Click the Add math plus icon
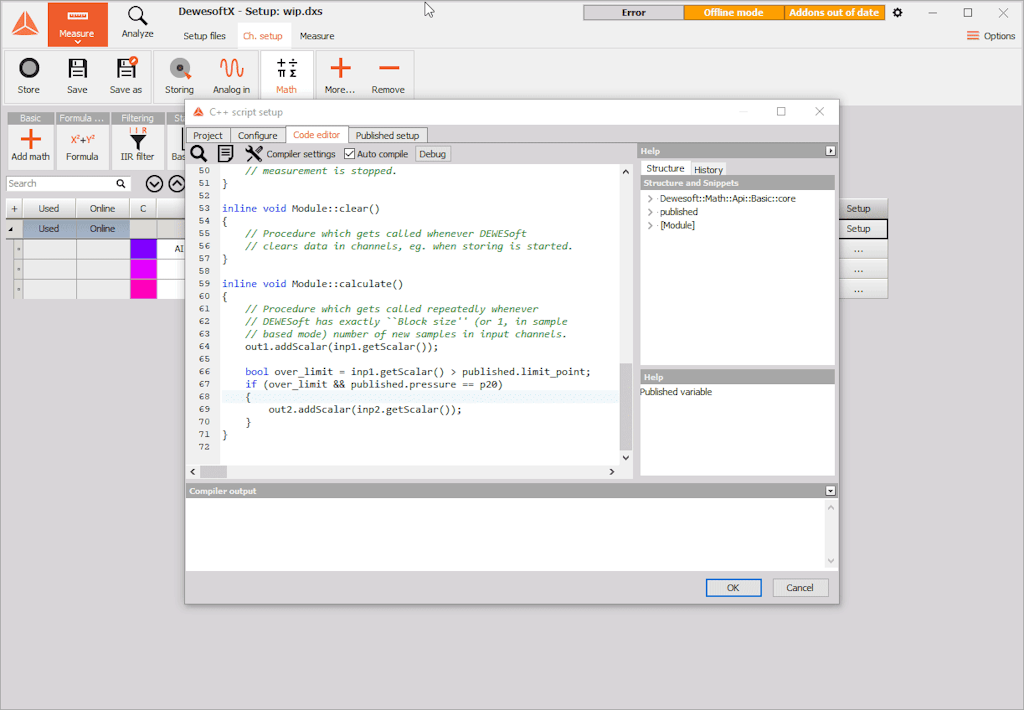The width and height of the screenshot is (1024, 710). tap(31, 141)
